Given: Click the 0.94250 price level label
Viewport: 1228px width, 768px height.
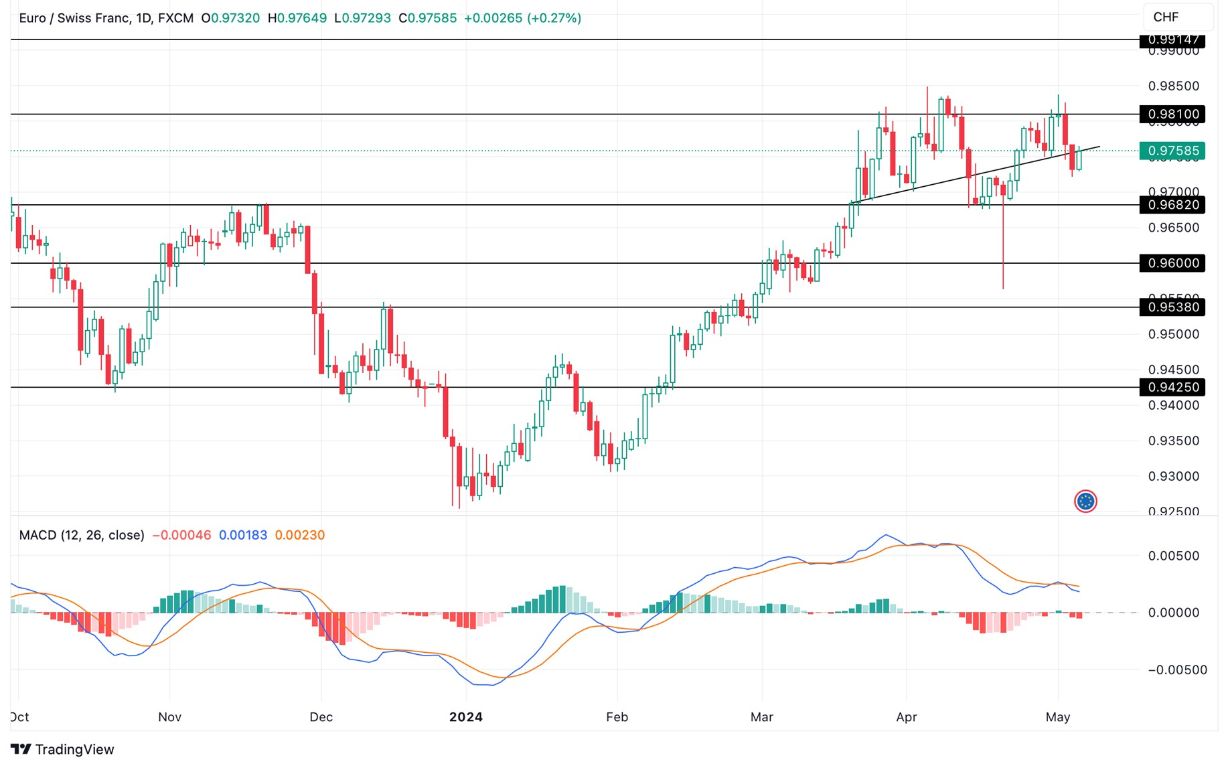Looking at the screenshot, I should click(x=1174, y=385).
